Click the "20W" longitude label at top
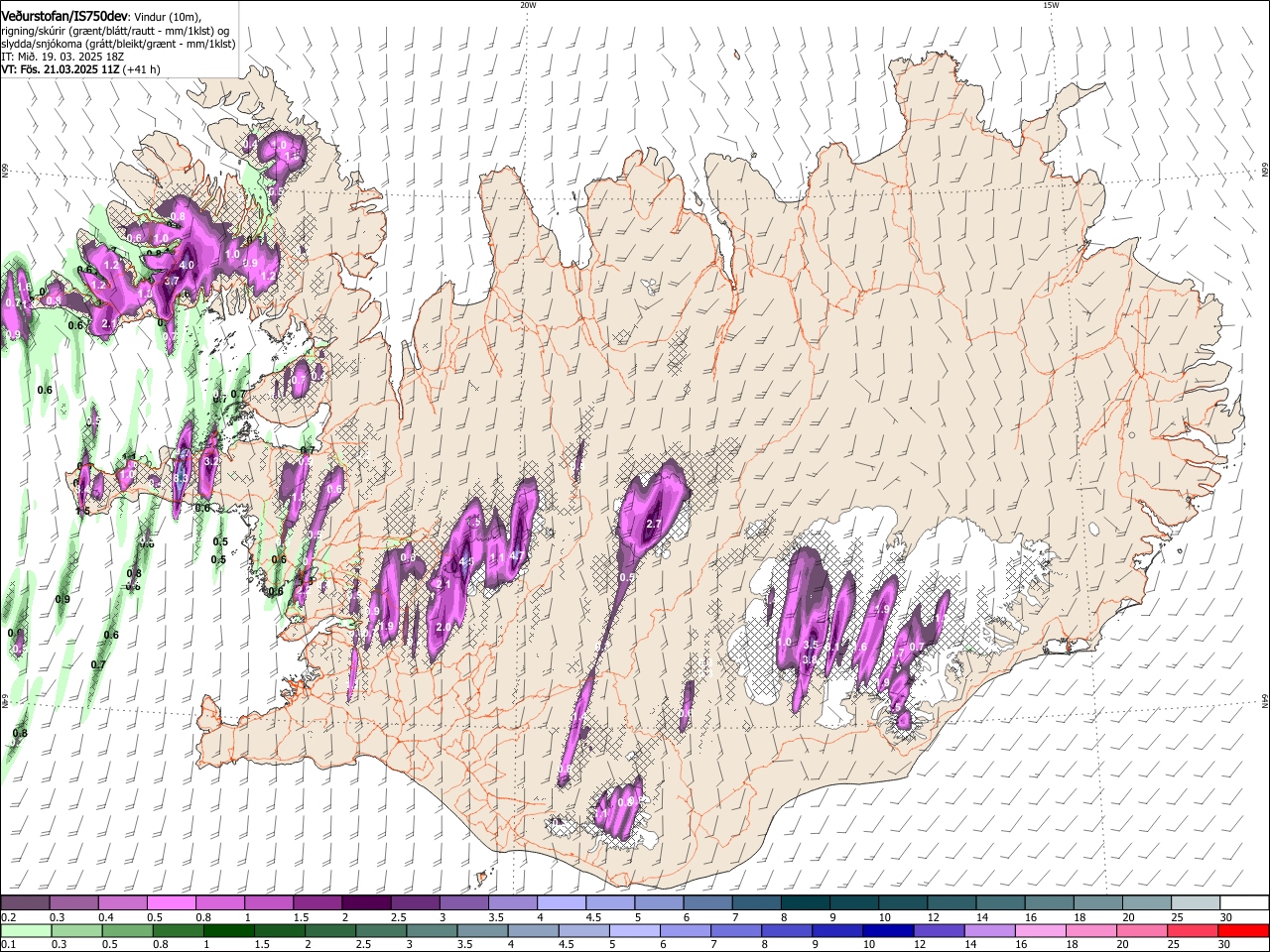 pyautogui.click(x=528, y=5)
